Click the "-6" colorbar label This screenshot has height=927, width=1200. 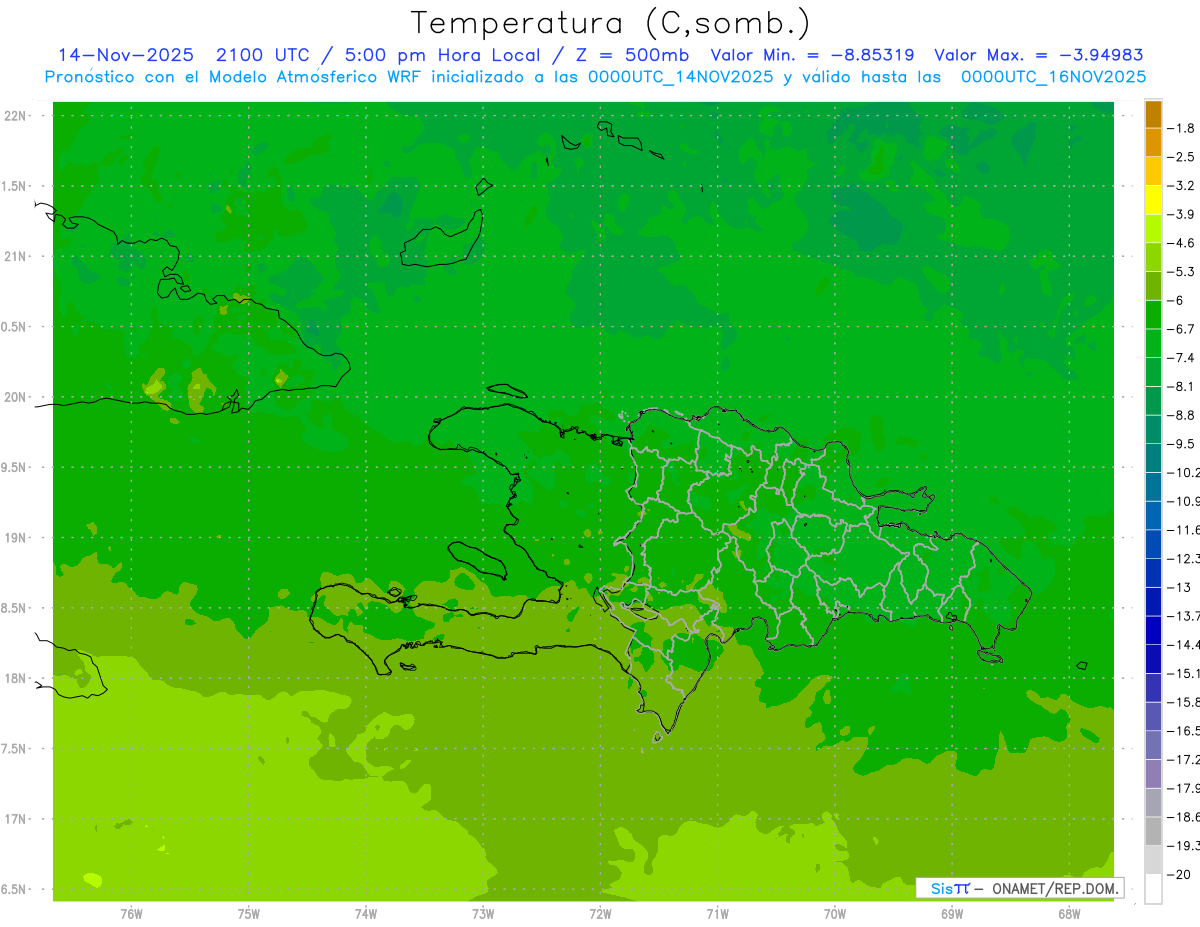[1177, 300]
